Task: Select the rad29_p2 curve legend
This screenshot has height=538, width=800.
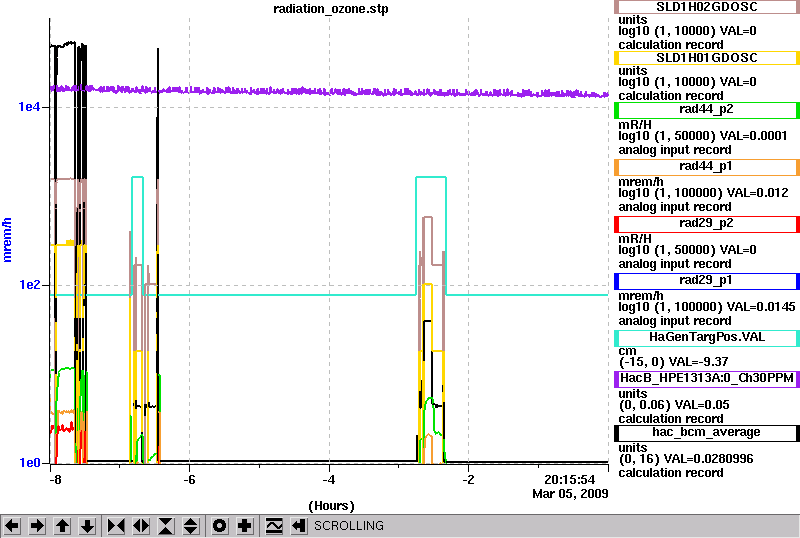Action: [x=707, y=224]
